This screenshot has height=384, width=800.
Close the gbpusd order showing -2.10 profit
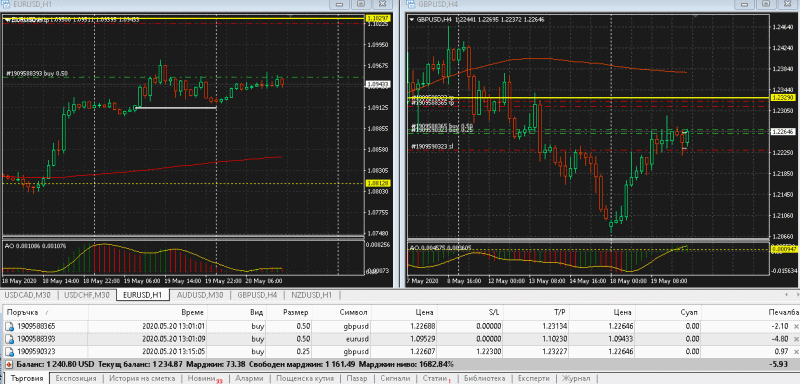(x=795, y=326)
